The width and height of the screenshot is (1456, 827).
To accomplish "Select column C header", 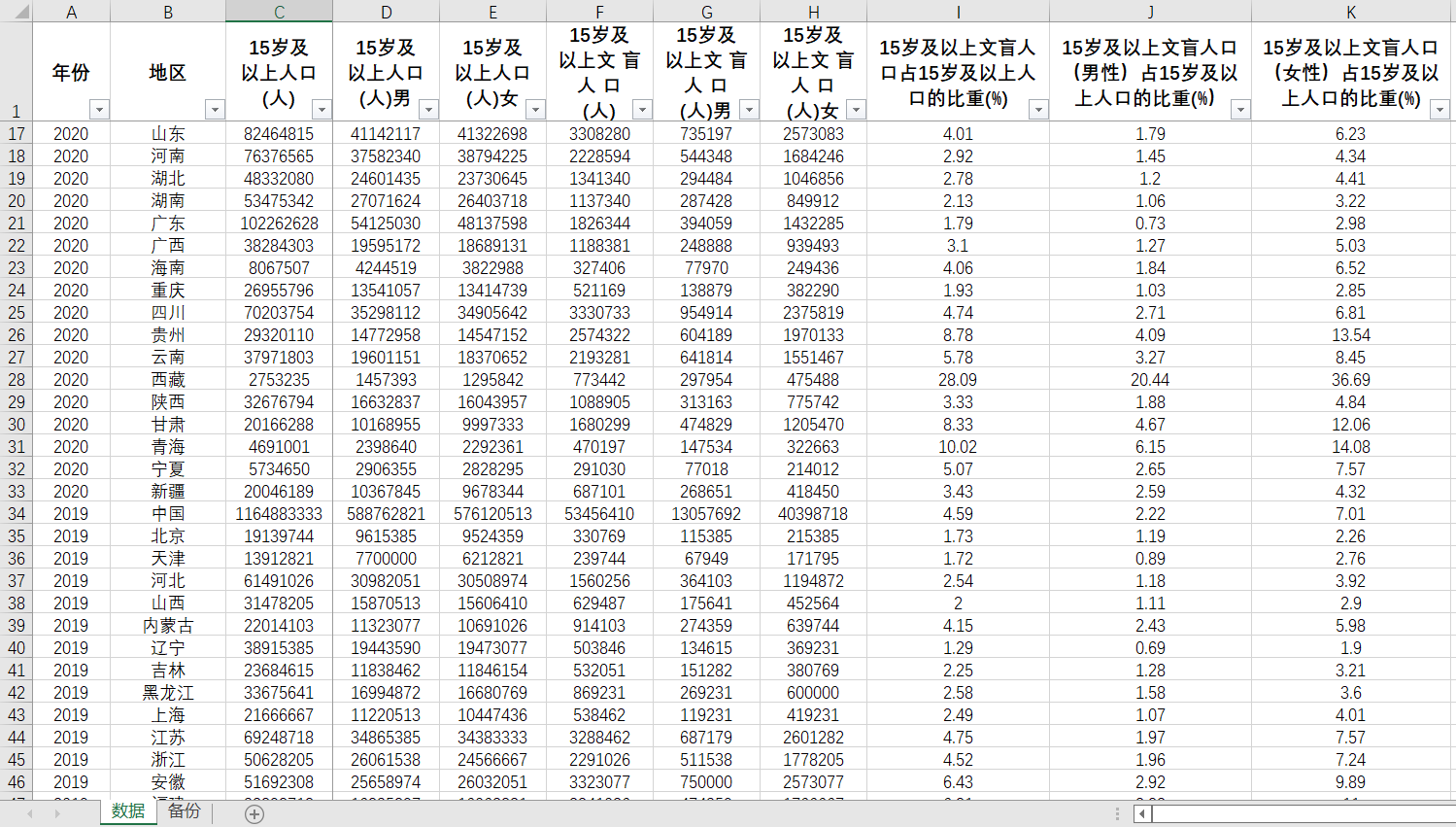I will pos(280,12).
